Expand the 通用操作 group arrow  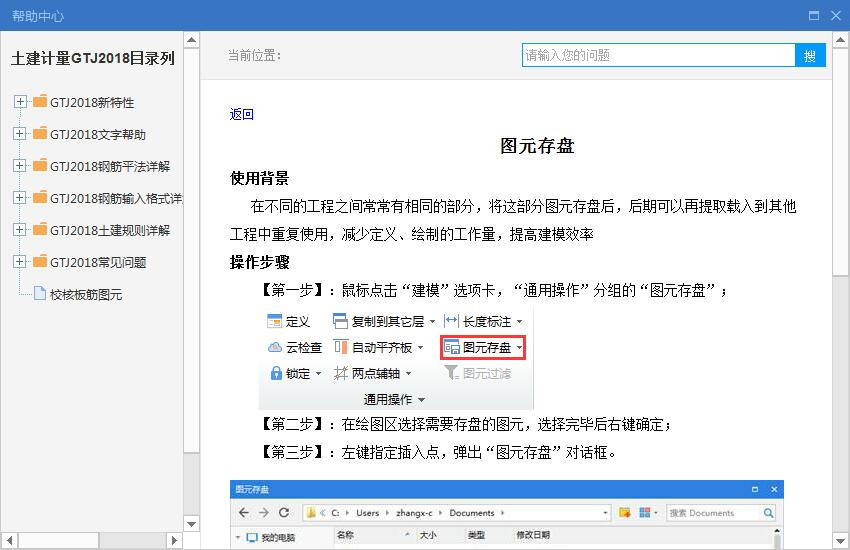(x=421, y=400)
